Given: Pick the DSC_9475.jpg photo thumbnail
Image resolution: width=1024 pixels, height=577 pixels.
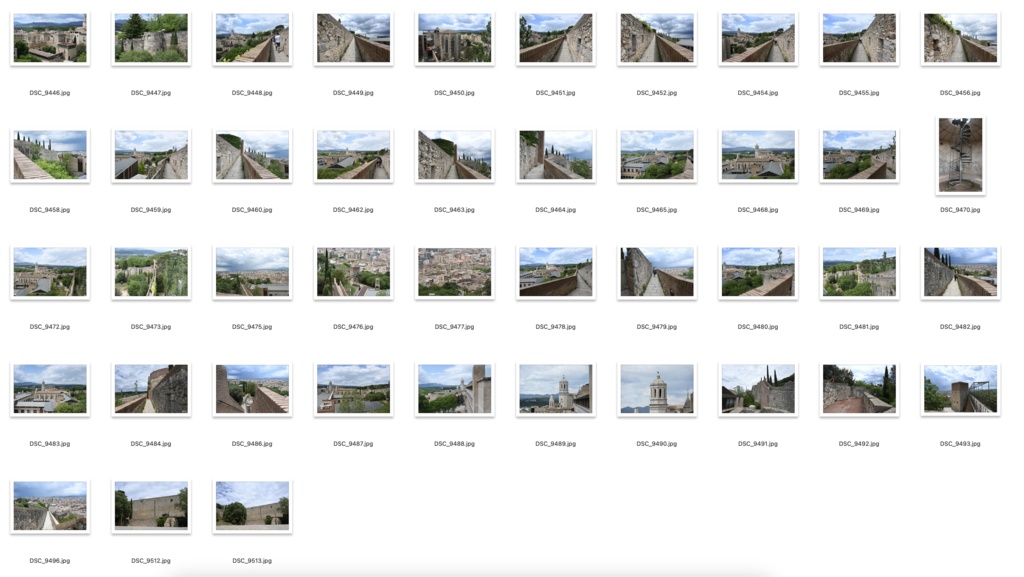Looking at the screenshot, I should (x=252, y=272).
